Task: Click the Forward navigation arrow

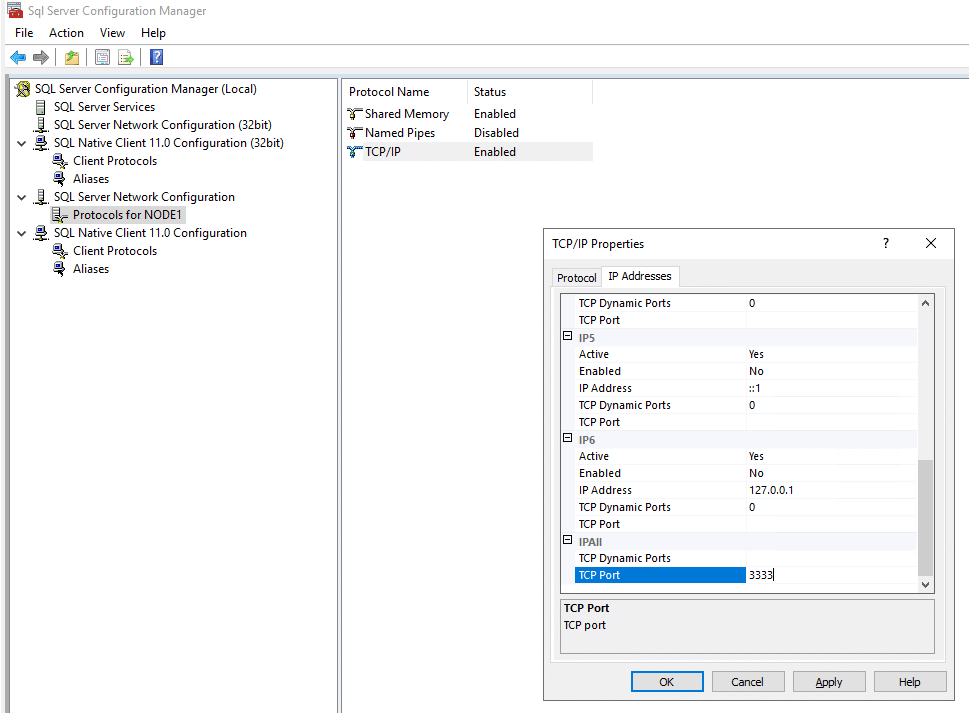Action: [x=38, y=57]
